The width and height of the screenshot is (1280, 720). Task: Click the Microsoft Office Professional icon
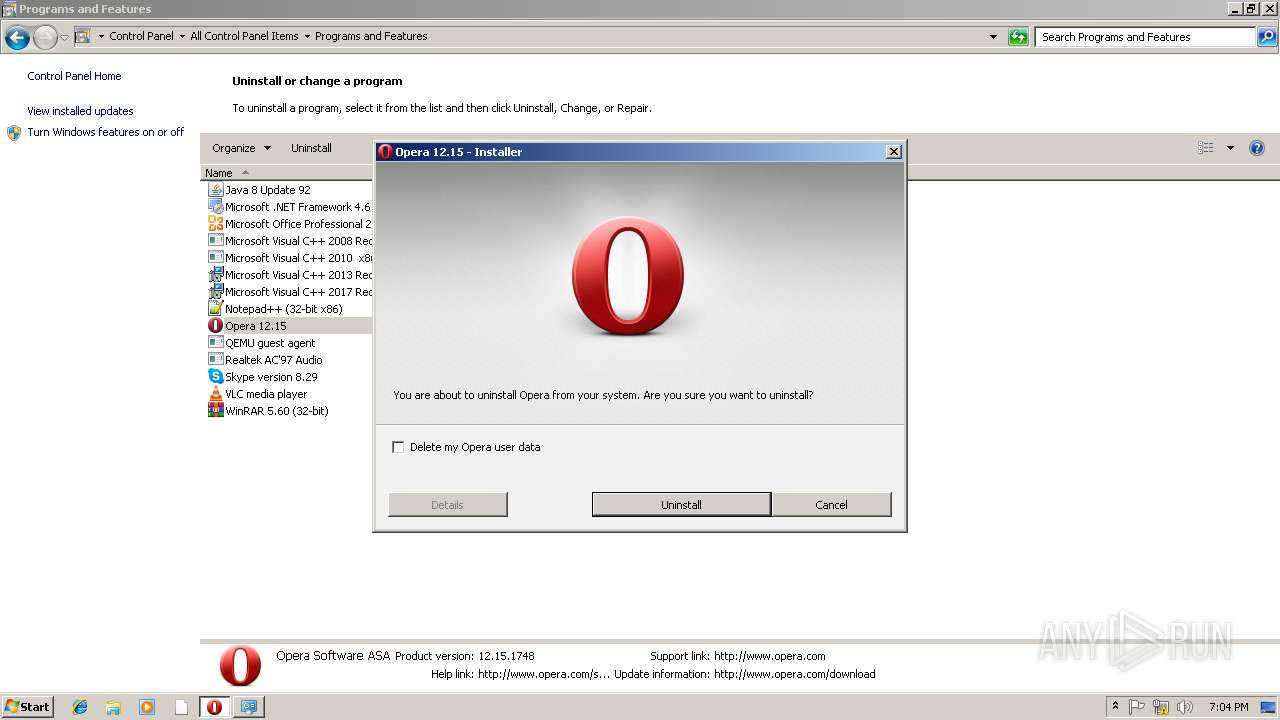(x=215, y=224)
